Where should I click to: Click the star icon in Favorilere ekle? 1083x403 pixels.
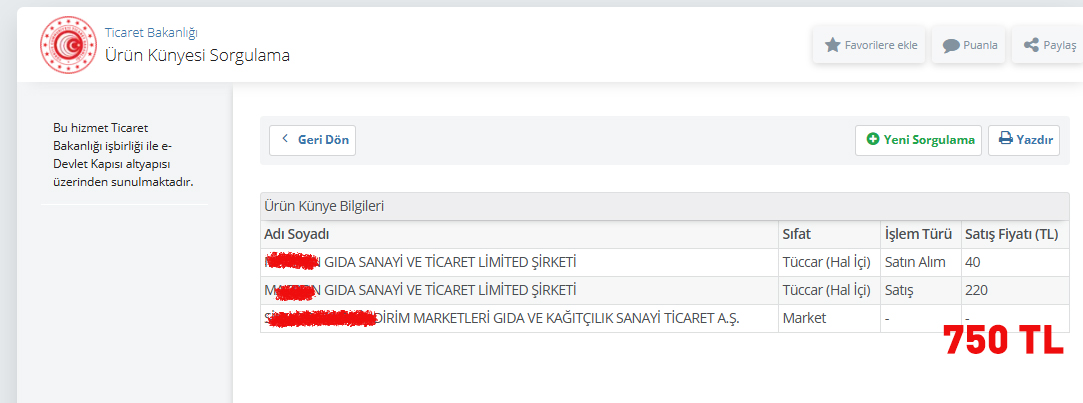[832, 46]
